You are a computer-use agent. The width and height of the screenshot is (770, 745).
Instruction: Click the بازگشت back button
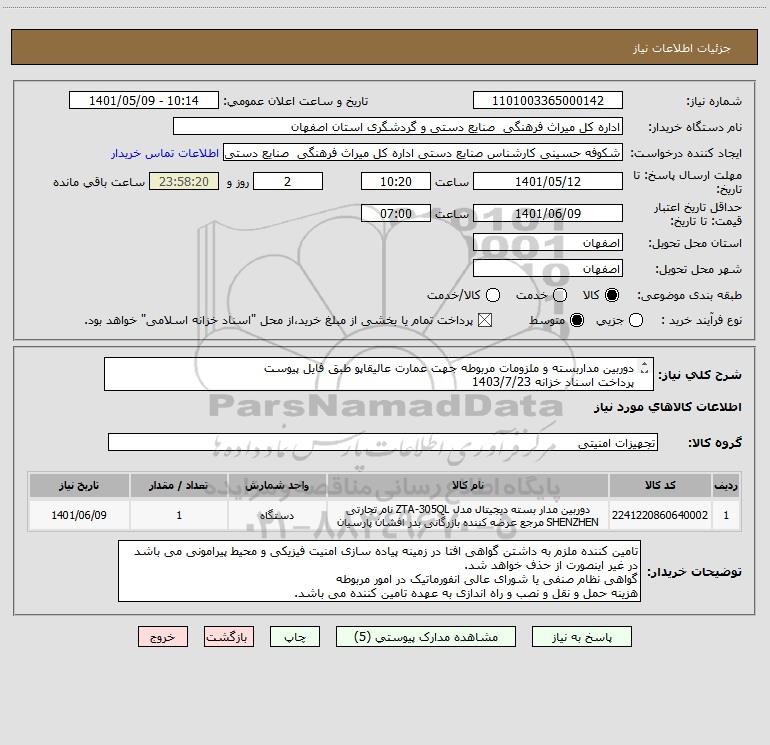tap(229, 637)
